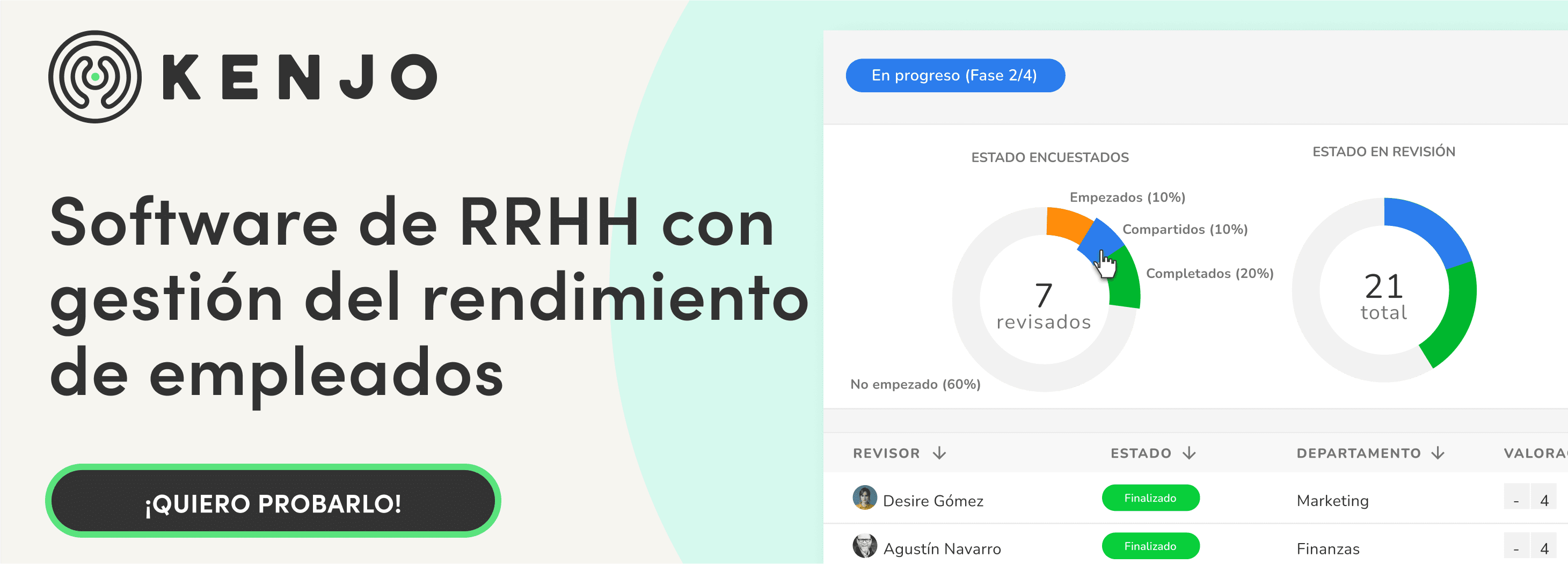Click rating value 4 in Desire Gómez row
Viewport: 1568px width, 564px height.
click(1544, 500)
